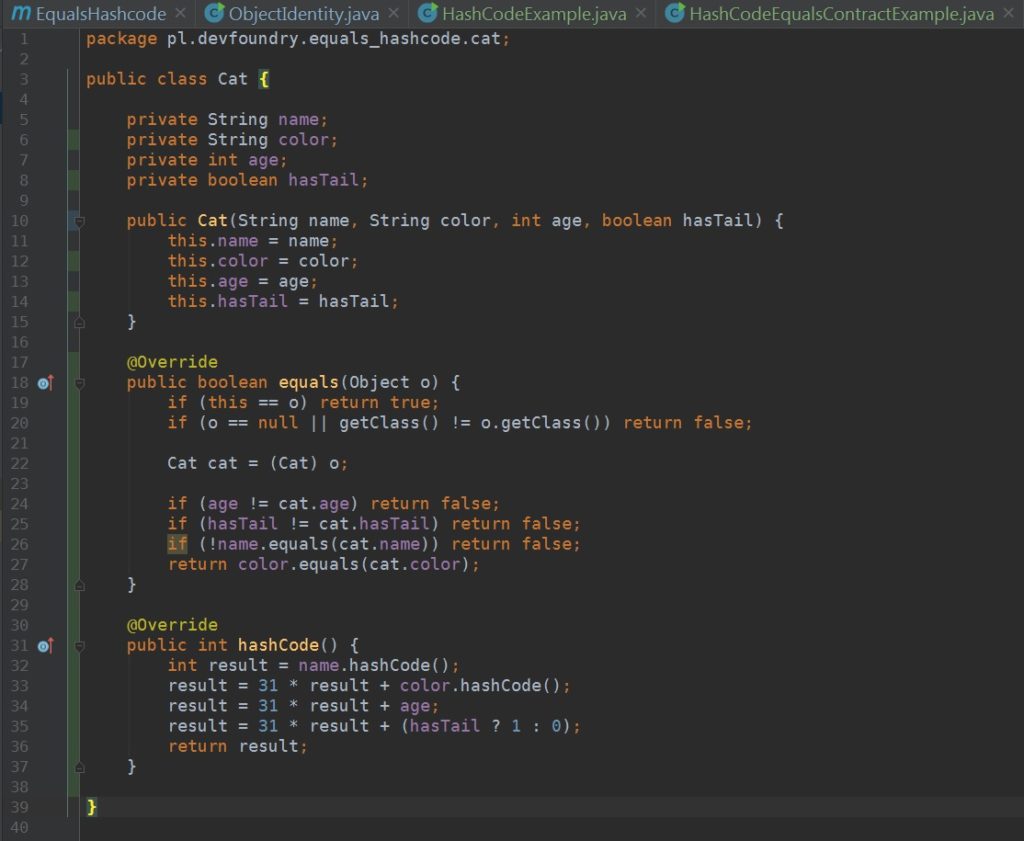Click the @Override annotation above hashCode

pyautogui.click(x=172, y=626)
